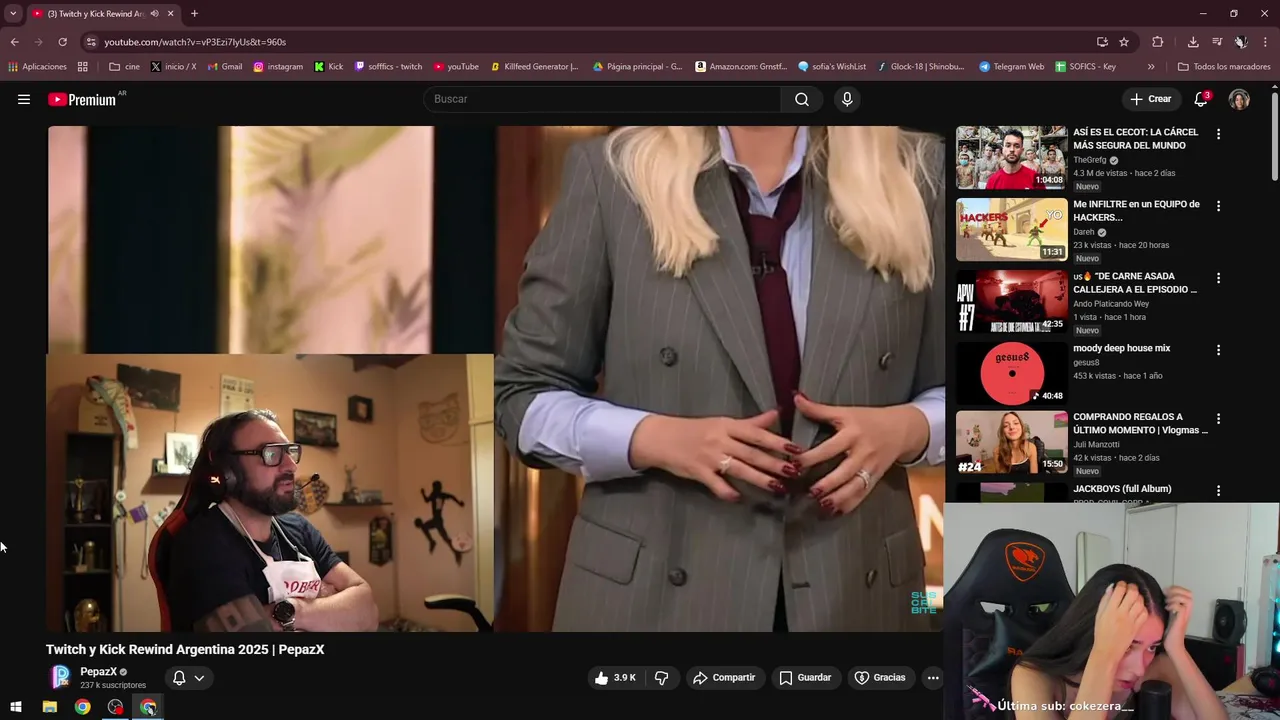The height and width of the screenshot is (720, 1280).
Task: Open Chrome three-dot menu
Action: coord(1265,42)
